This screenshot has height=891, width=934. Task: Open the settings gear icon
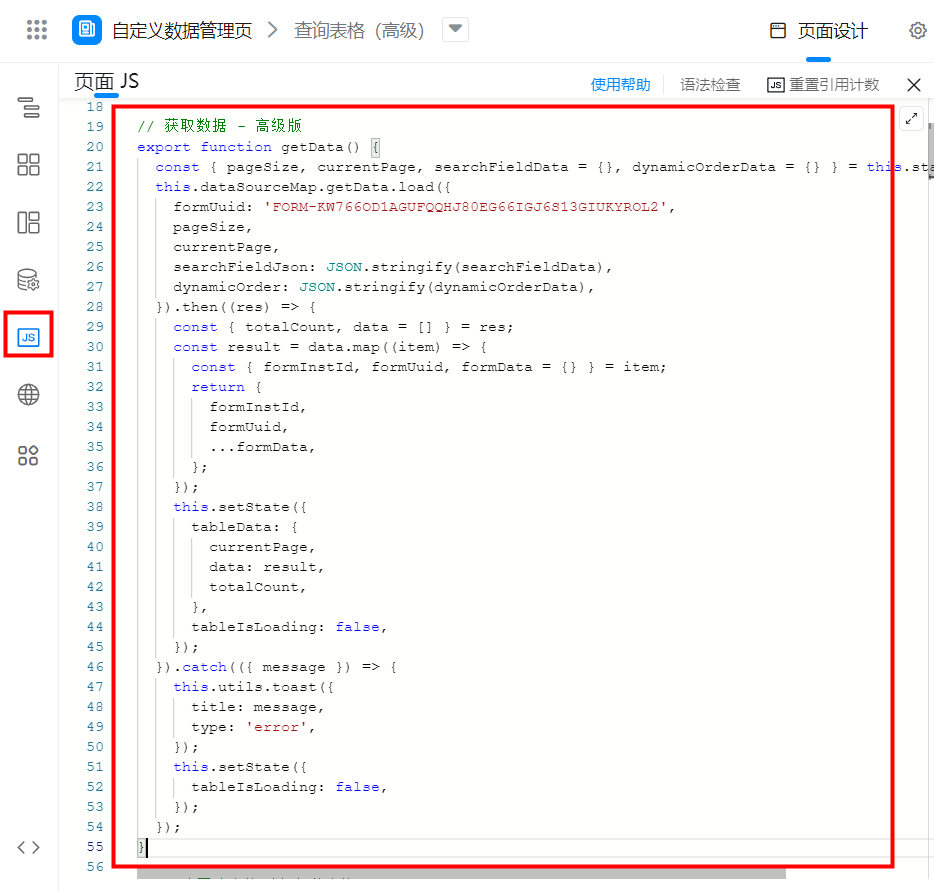(x=917, y=31)
